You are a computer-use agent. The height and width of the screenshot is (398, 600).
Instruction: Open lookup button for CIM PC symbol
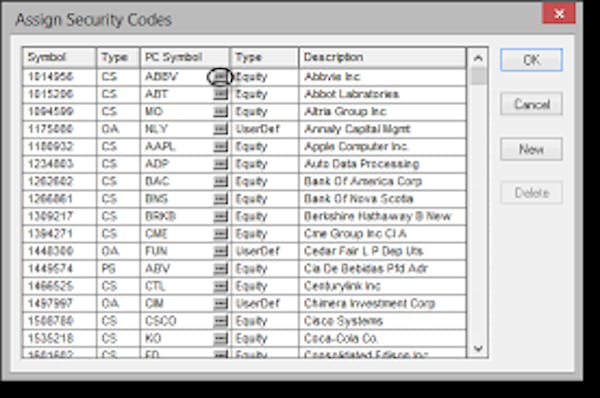220,304
